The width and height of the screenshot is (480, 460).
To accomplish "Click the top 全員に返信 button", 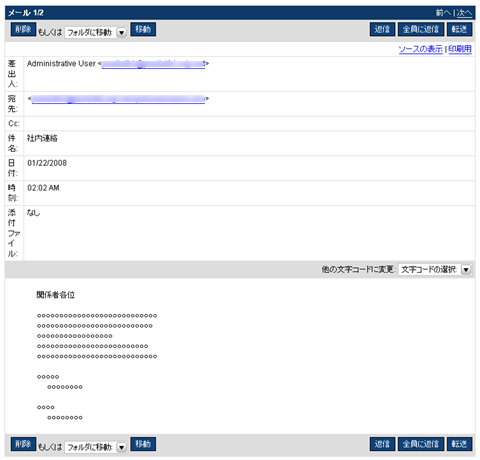I will pyautogui.click(x=421, y=29).
